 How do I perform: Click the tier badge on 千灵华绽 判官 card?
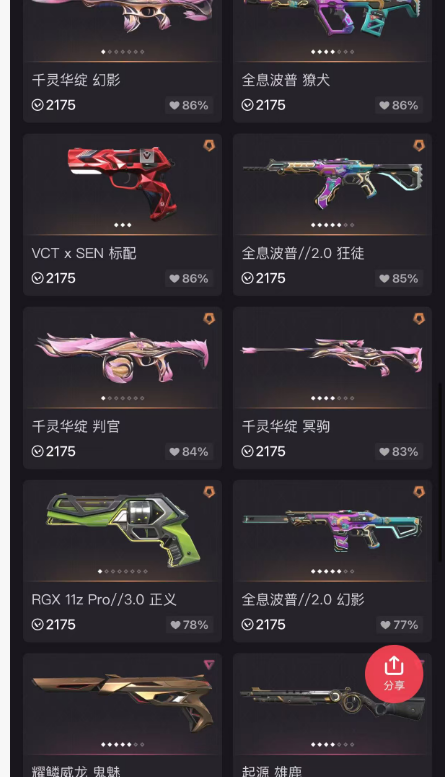coord(209,319)
